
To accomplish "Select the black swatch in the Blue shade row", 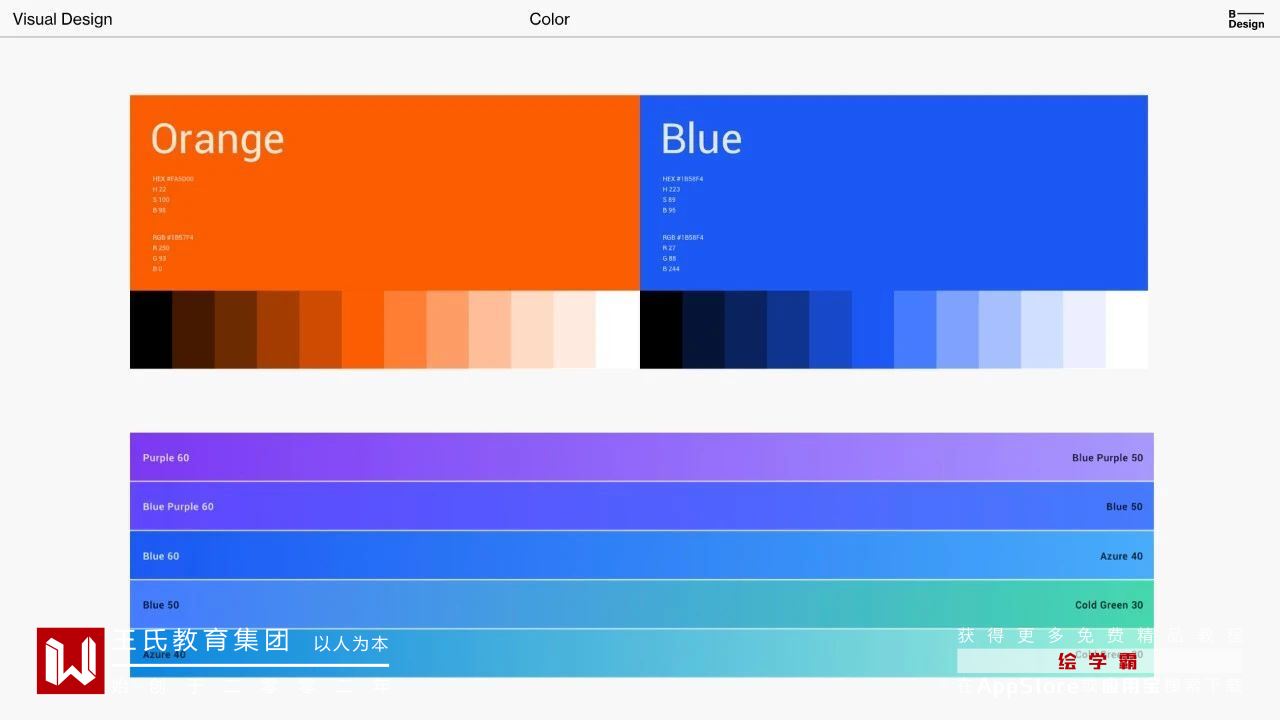I will coord(661,329).
